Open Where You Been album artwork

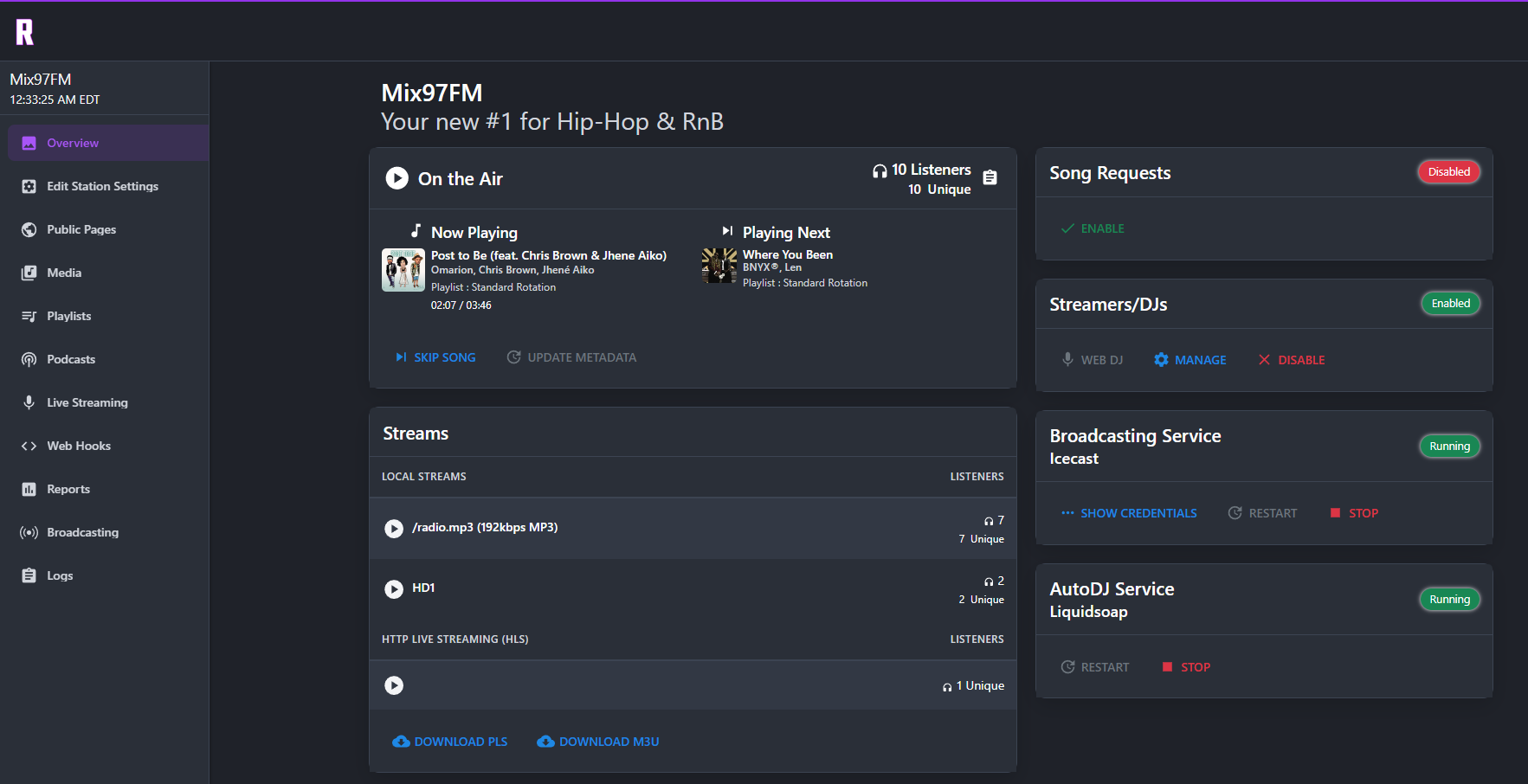pos(719,266)
